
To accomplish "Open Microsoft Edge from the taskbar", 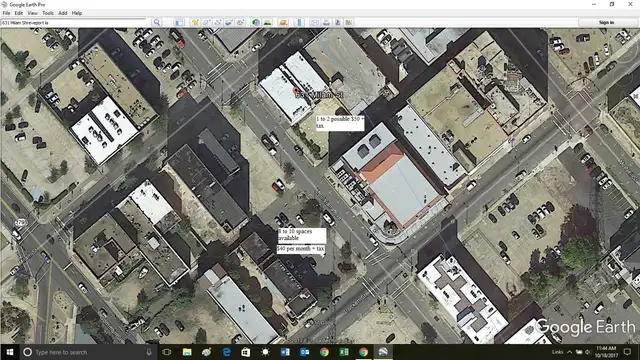I will pos(226,352).
